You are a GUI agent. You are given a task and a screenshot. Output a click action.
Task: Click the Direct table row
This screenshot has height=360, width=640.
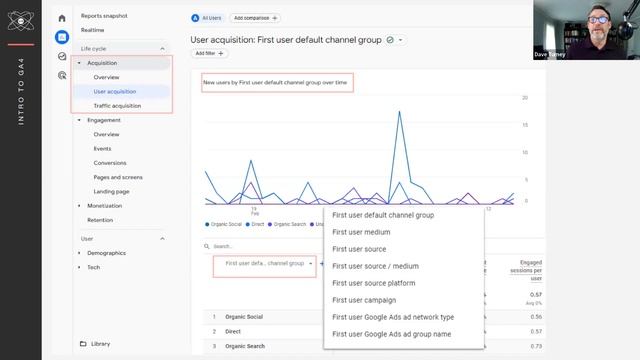(374, 331)
